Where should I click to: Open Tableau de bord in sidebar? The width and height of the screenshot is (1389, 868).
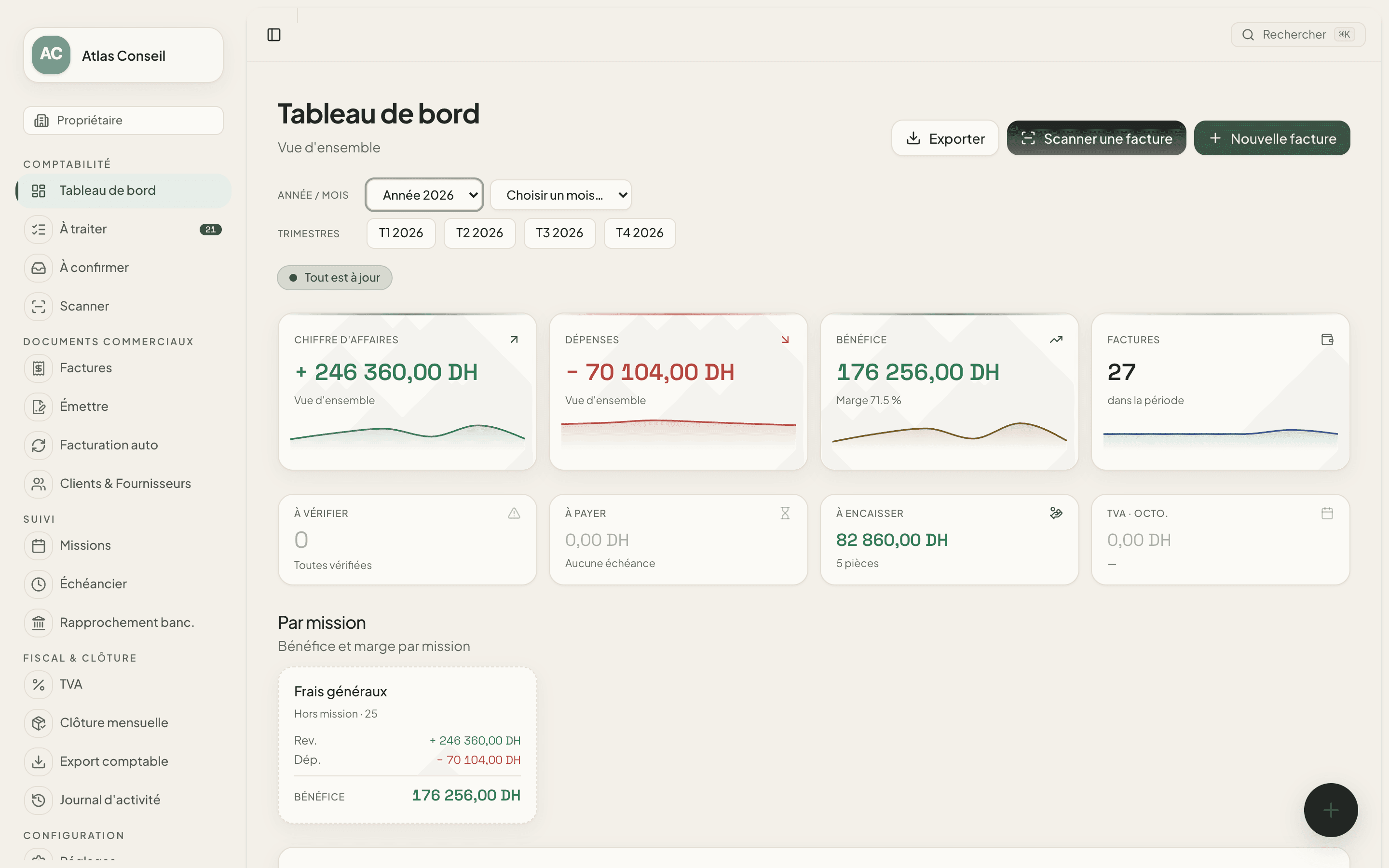pyautogui.click(x=124, y=190)
